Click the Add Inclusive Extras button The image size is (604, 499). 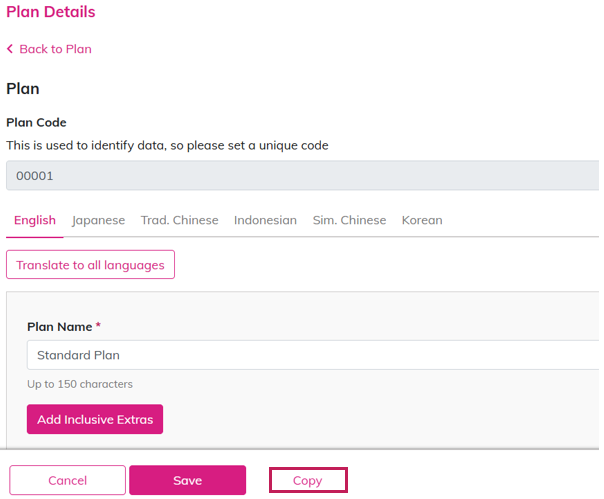pos(95,420)
